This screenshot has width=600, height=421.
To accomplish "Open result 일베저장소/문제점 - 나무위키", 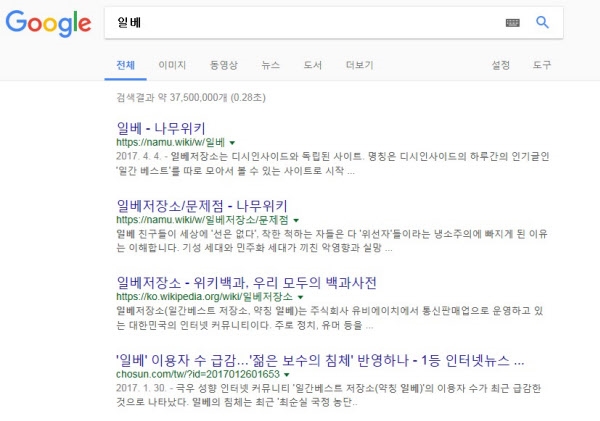I will [202, 206].
